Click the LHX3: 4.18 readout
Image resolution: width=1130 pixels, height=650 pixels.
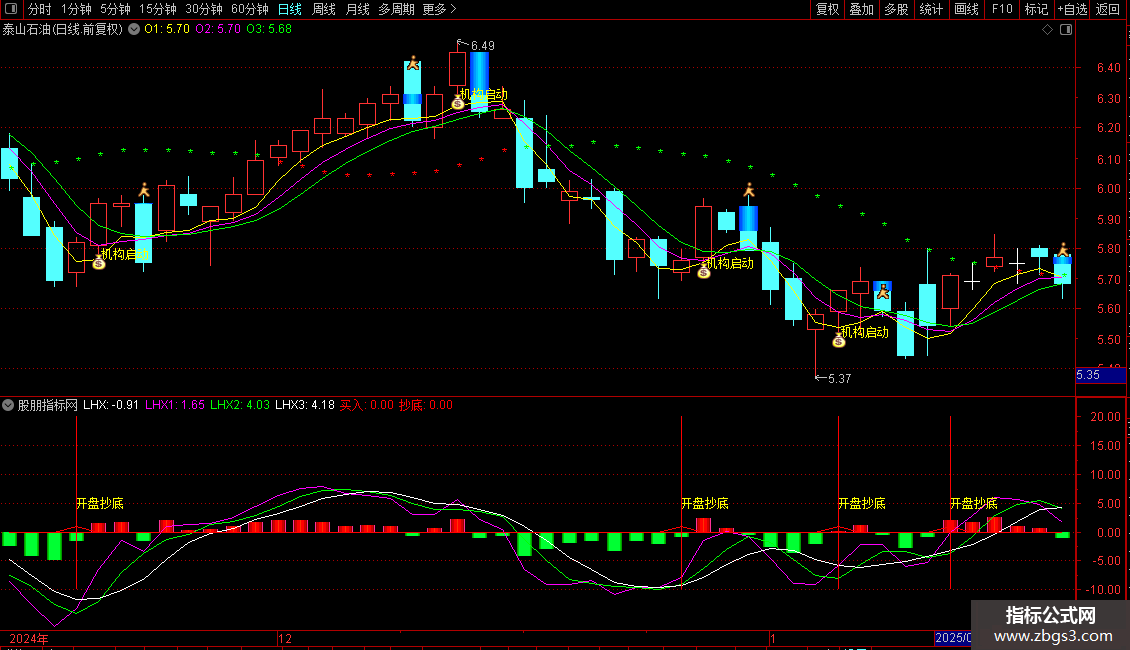(x=305, y=405)
